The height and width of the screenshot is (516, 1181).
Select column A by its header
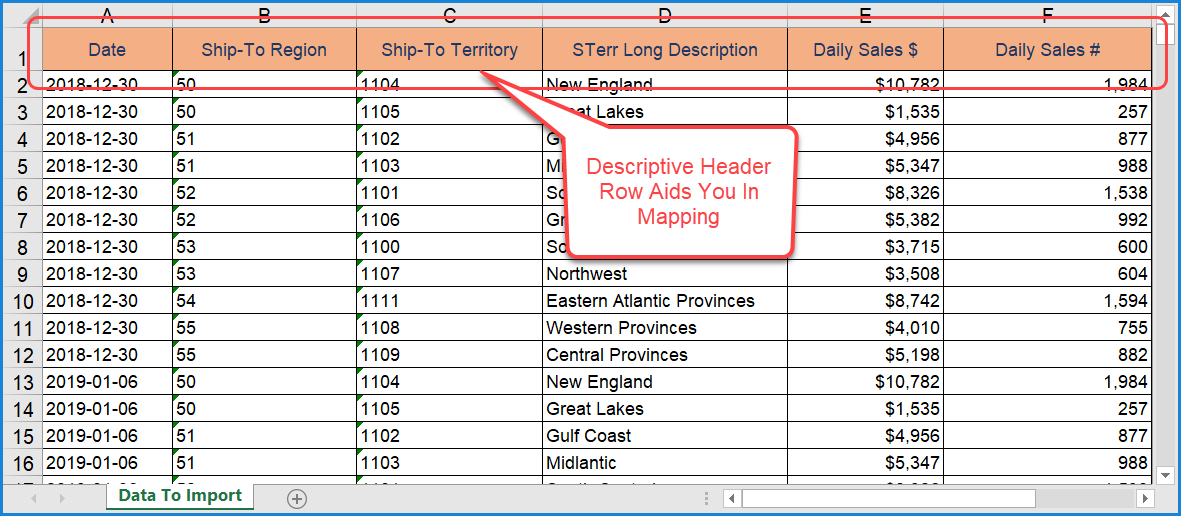pyautogui.click(x=107, y=15)
